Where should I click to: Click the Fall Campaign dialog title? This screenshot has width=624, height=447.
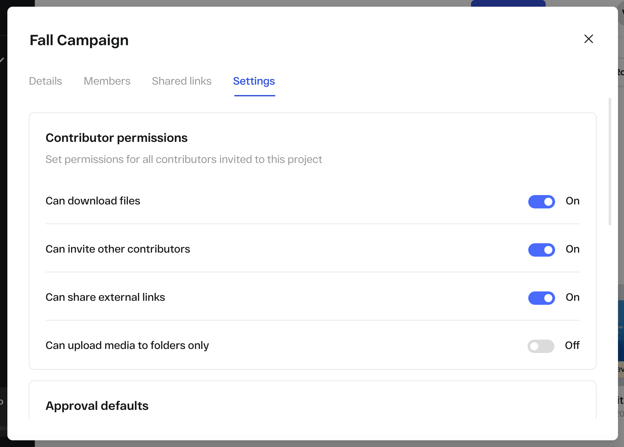click(x=79, y=40)
